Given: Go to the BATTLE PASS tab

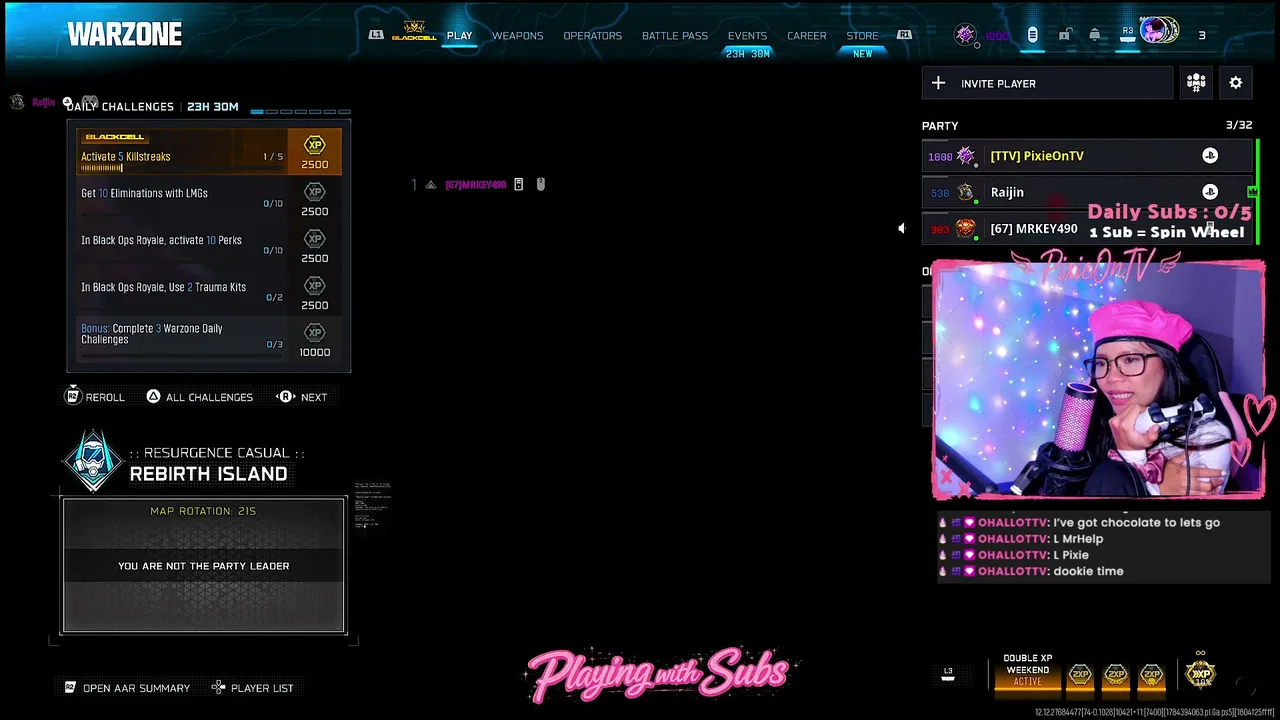Looking at the screenshot, I should click(675, 36).
